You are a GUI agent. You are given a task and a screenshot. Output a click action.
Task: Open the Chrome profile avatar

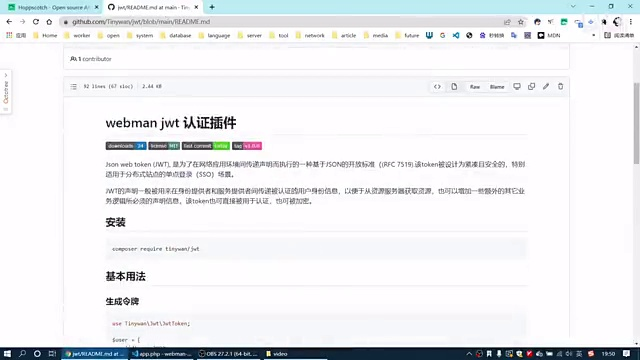pos(618,22)
